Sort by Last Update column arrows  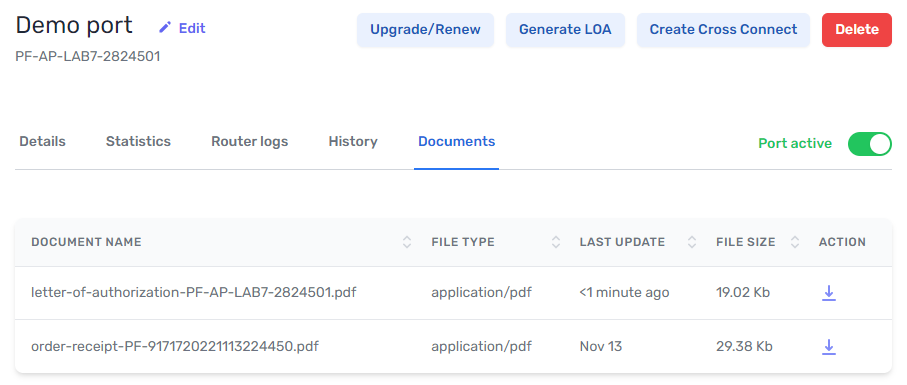click(692, 242)
